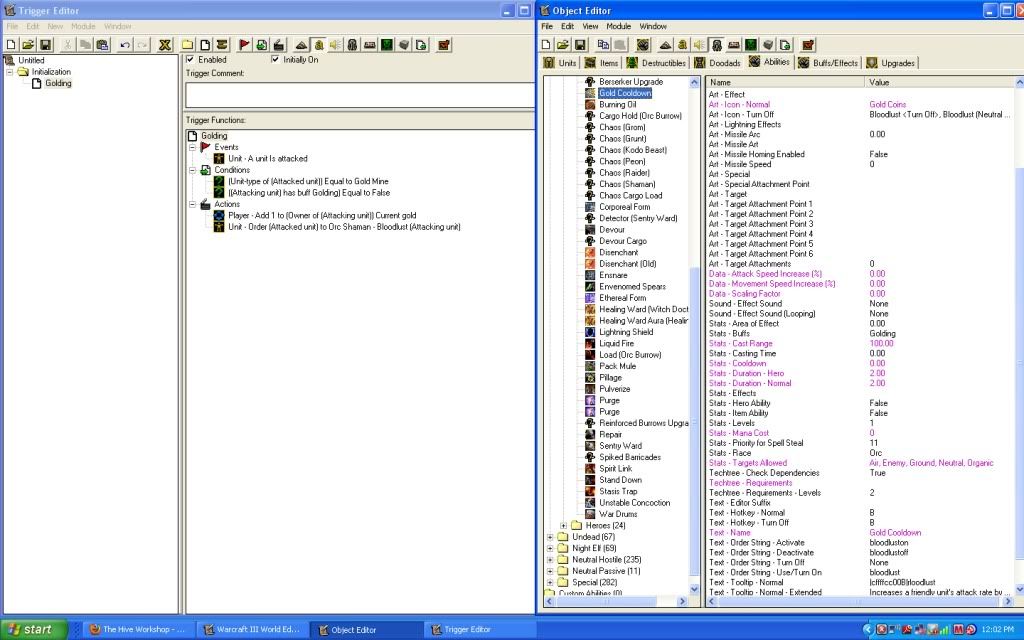The width and height of the screenshot is (1024, 640).
Task: Copy the selected object in Object Editor toolbar
Action: 603,44
